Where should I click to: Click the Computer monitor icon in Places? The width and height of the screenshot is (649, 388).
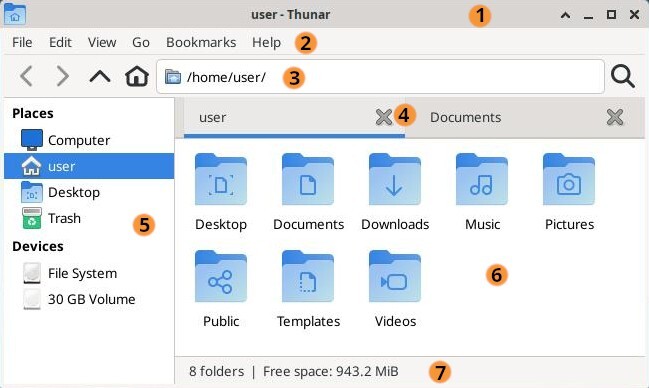tap(32, 140)
